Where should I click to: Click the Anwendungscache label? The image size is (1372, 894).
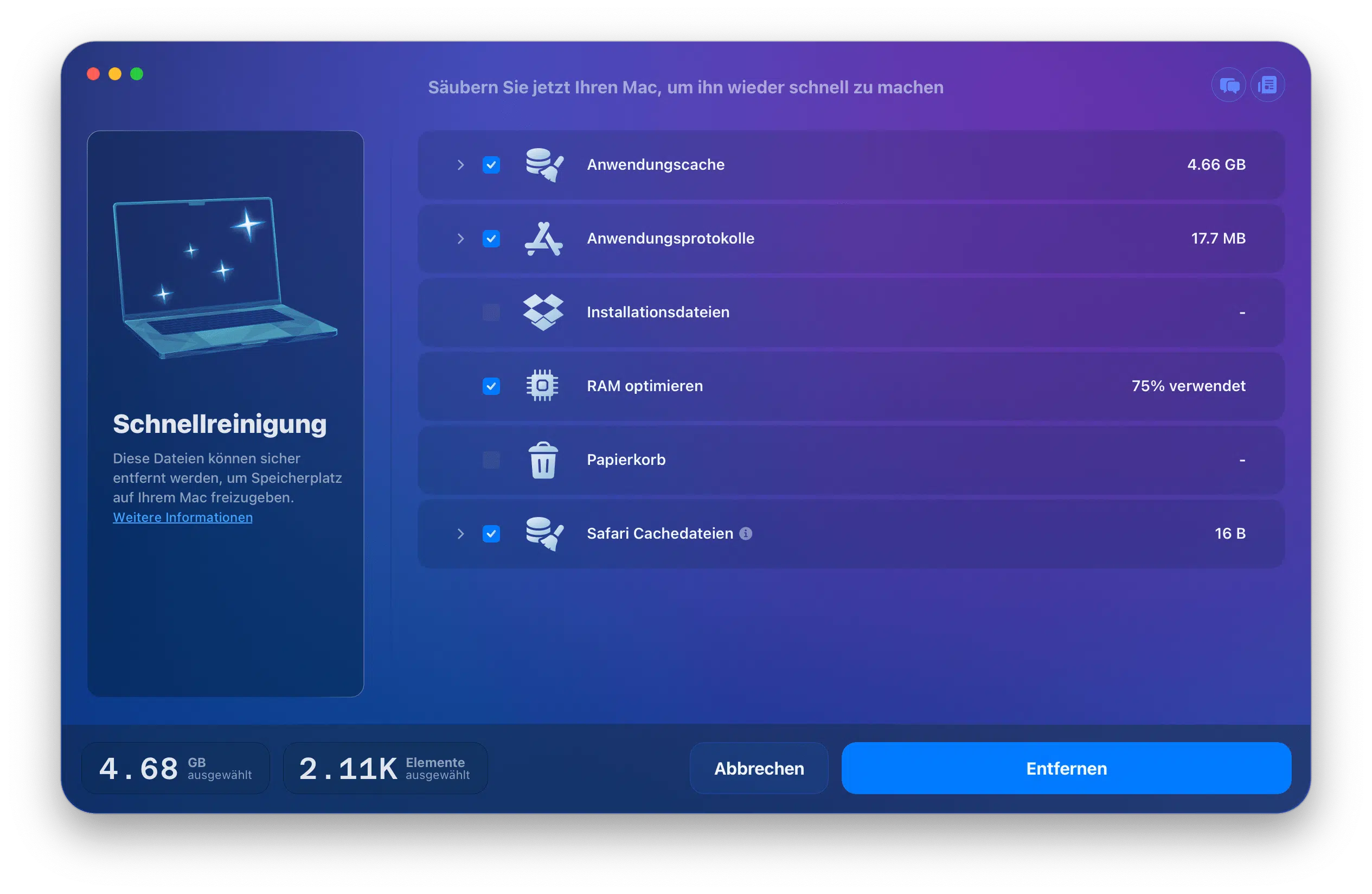pyautogui.click(x=656, y=165)
